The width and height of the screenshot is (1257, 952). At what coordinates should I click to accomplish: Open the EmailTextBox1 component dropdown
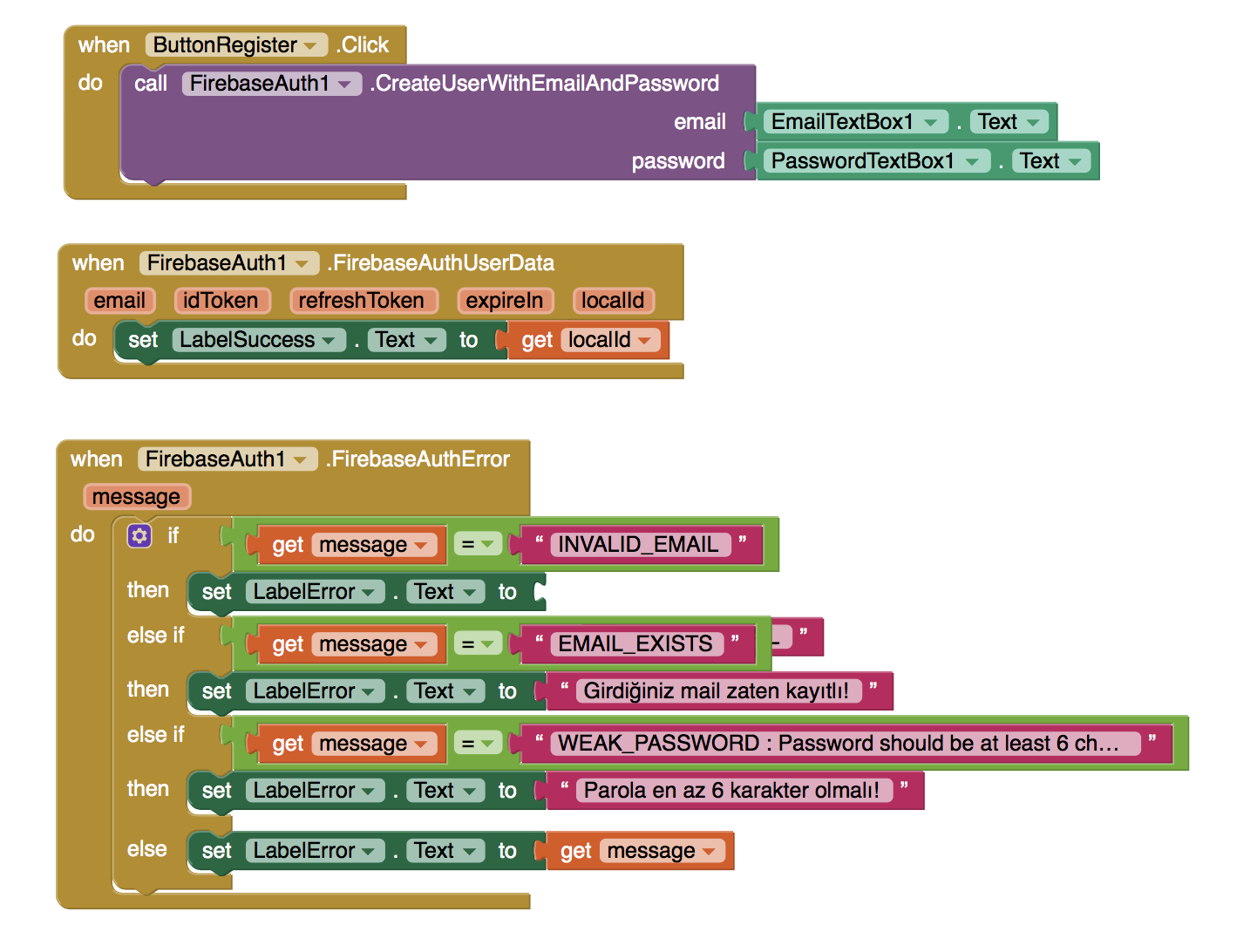tap(855, 122)
